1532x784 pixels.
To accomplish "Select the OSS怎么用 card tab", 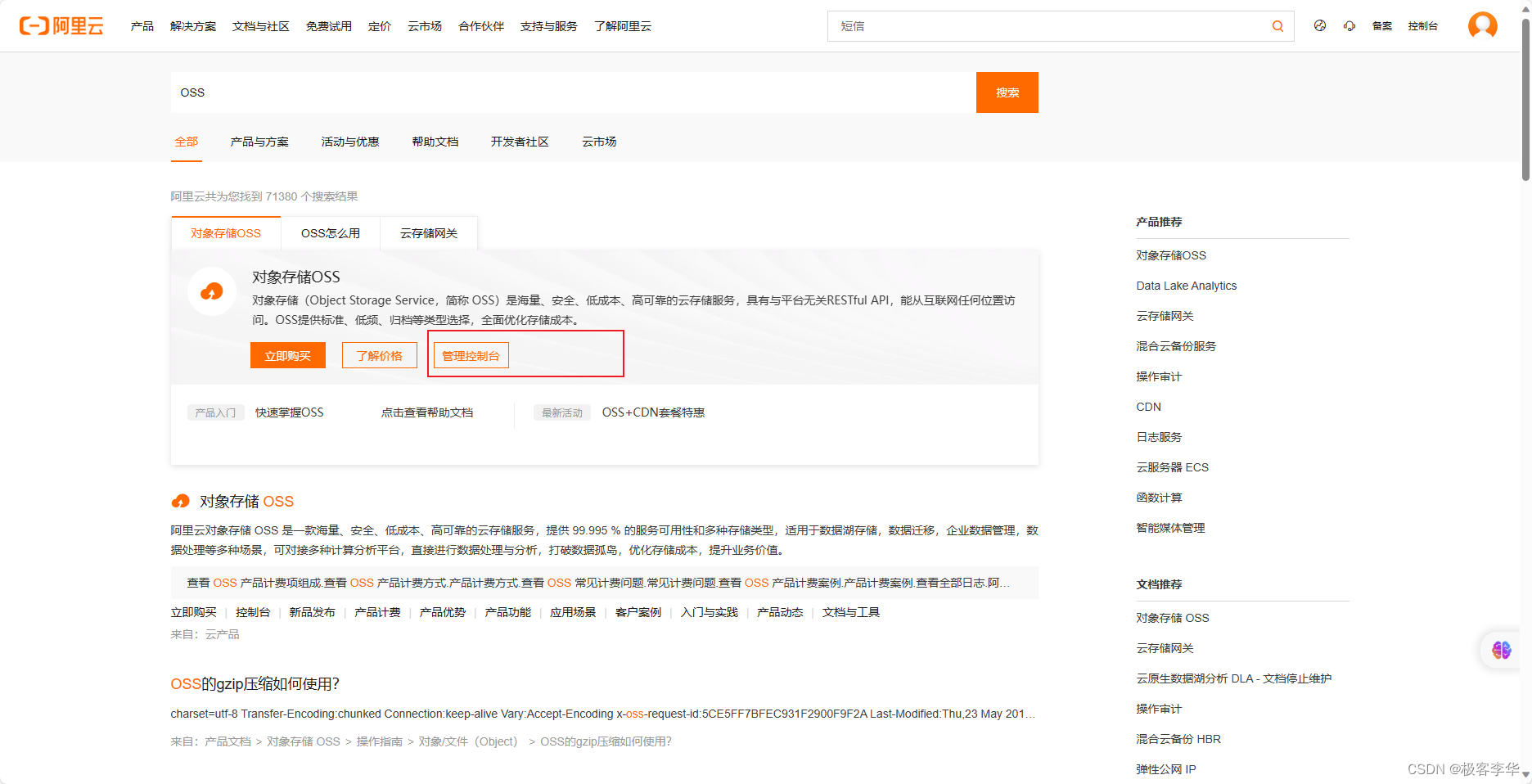I will click(331, 233).
